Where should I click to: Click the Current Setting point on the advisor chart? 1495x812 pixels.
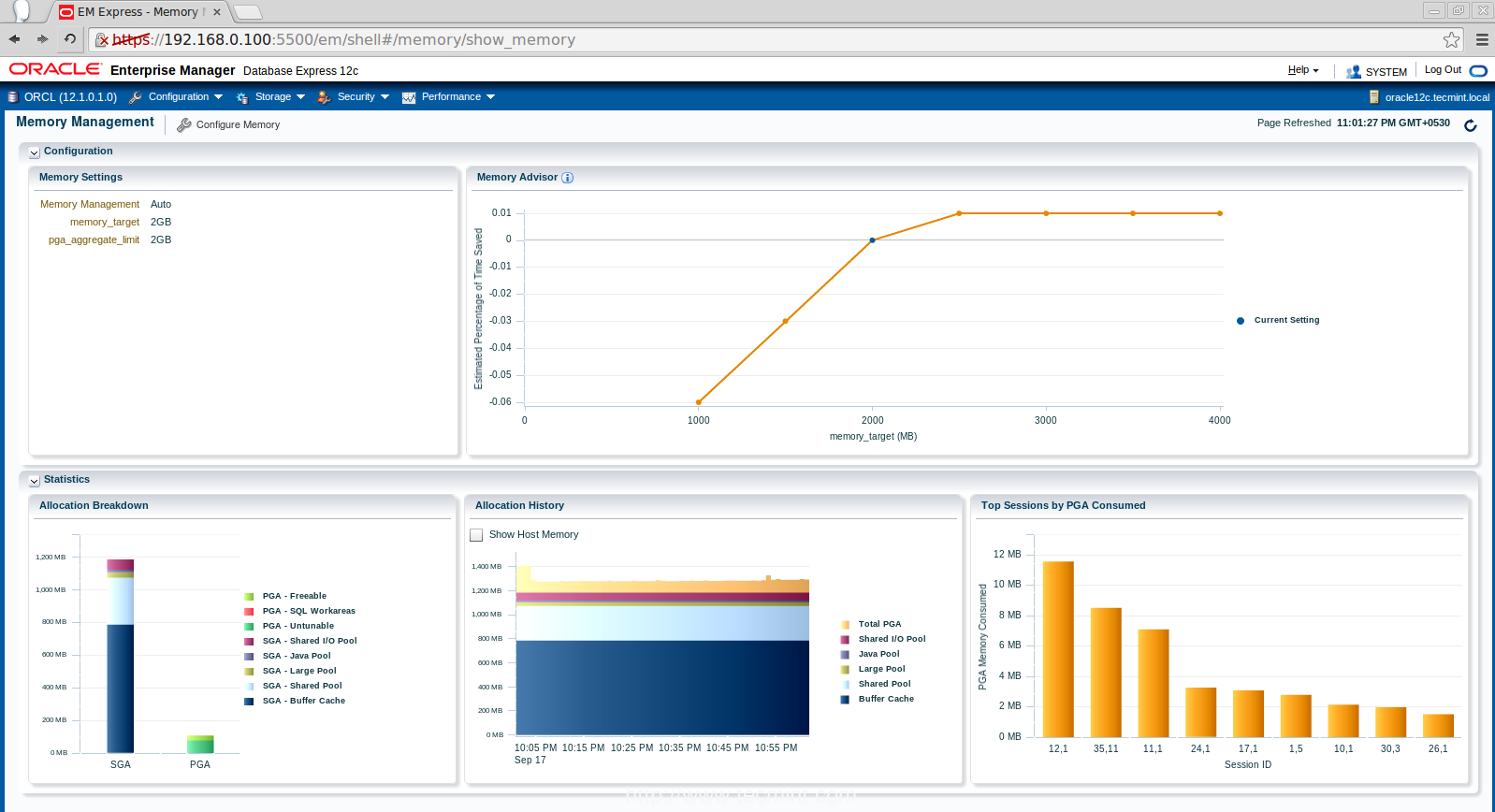872,240
